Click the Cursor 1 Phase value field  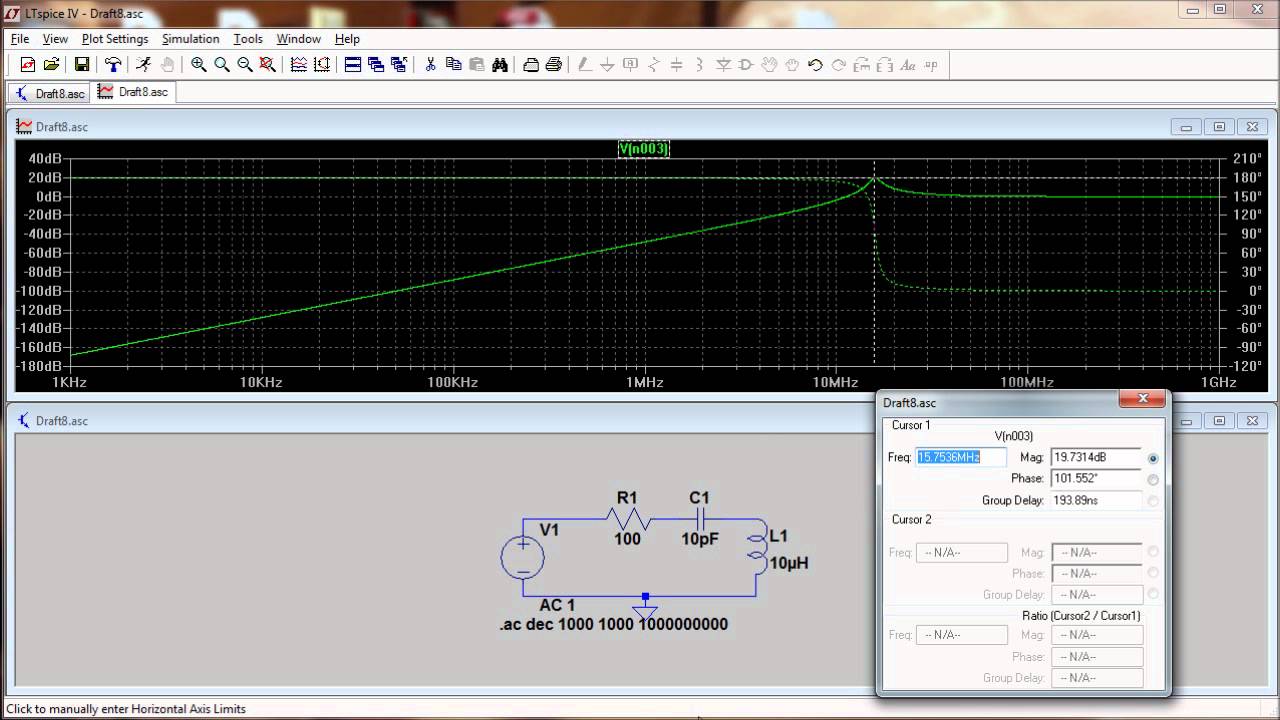[x=1096, y=478]
